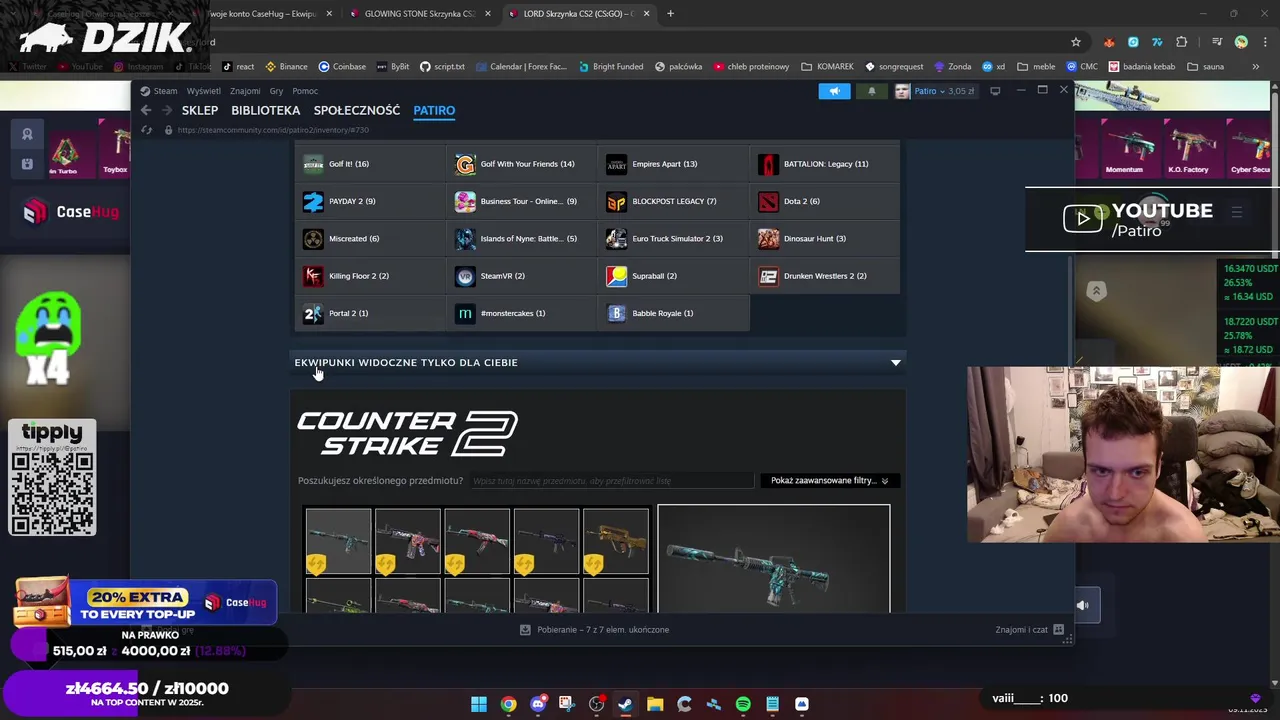
Task: Select Supraball (2) inventory
Action: pyautogui.click(x=674, y=276)
